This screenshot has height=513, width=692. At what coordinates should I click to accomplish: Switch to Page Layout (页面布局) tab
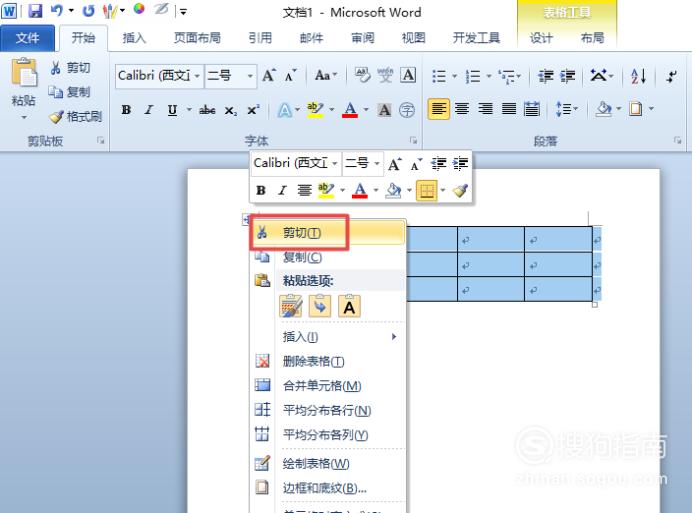197,38
